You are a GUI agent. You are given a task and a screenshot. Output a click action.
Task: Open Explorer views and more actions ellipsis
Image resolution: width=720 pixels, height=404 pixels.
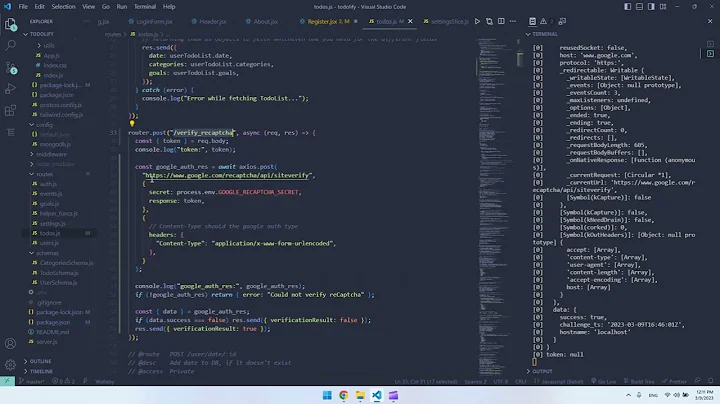tap(87, 21)
